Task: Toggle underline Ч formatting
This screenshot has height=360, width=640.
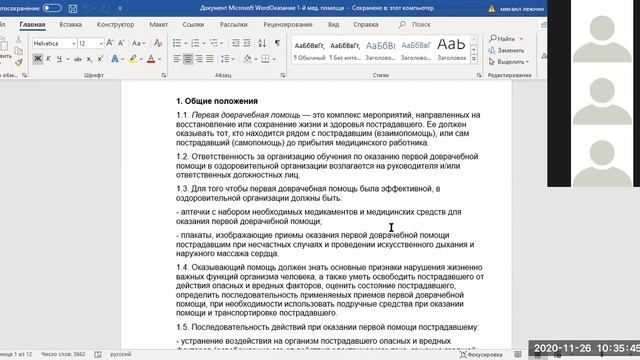Action: point(59,59)
